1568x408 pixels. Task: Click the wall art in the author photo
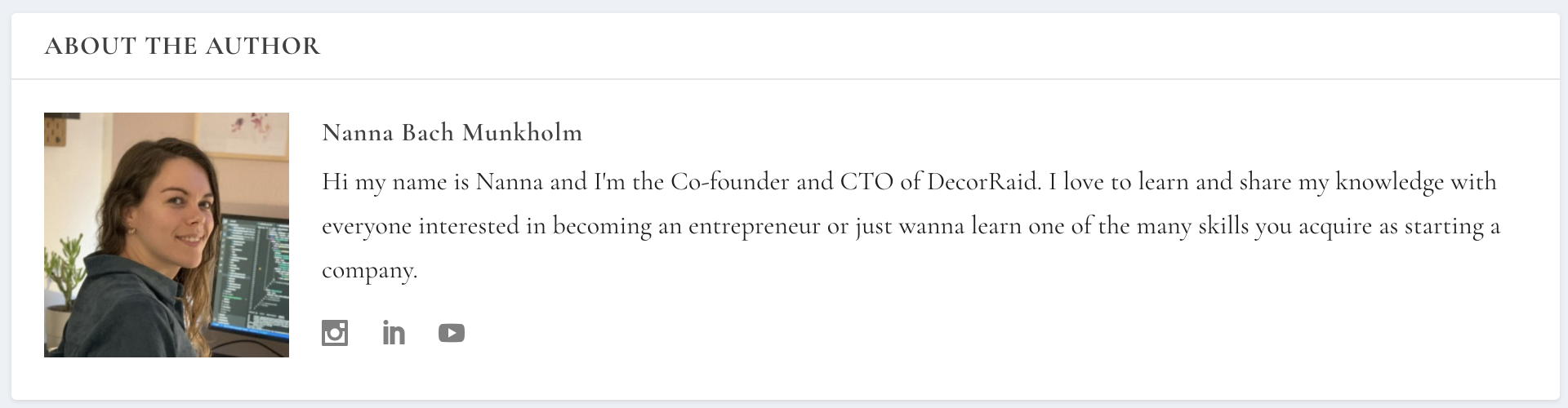click(x=245, y=135)
